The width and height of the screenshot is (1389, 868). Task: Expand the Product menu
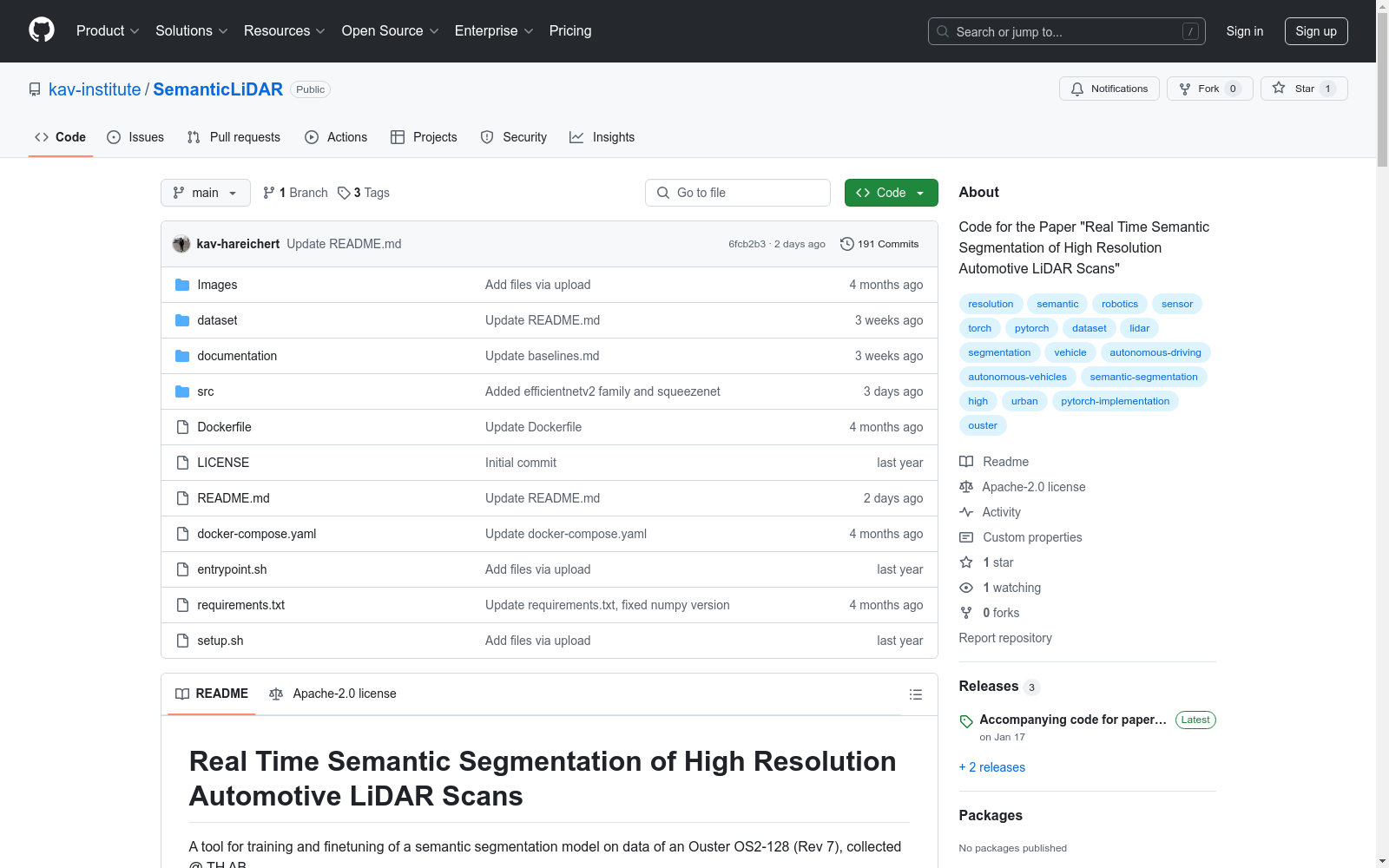(x=108, y=31)
